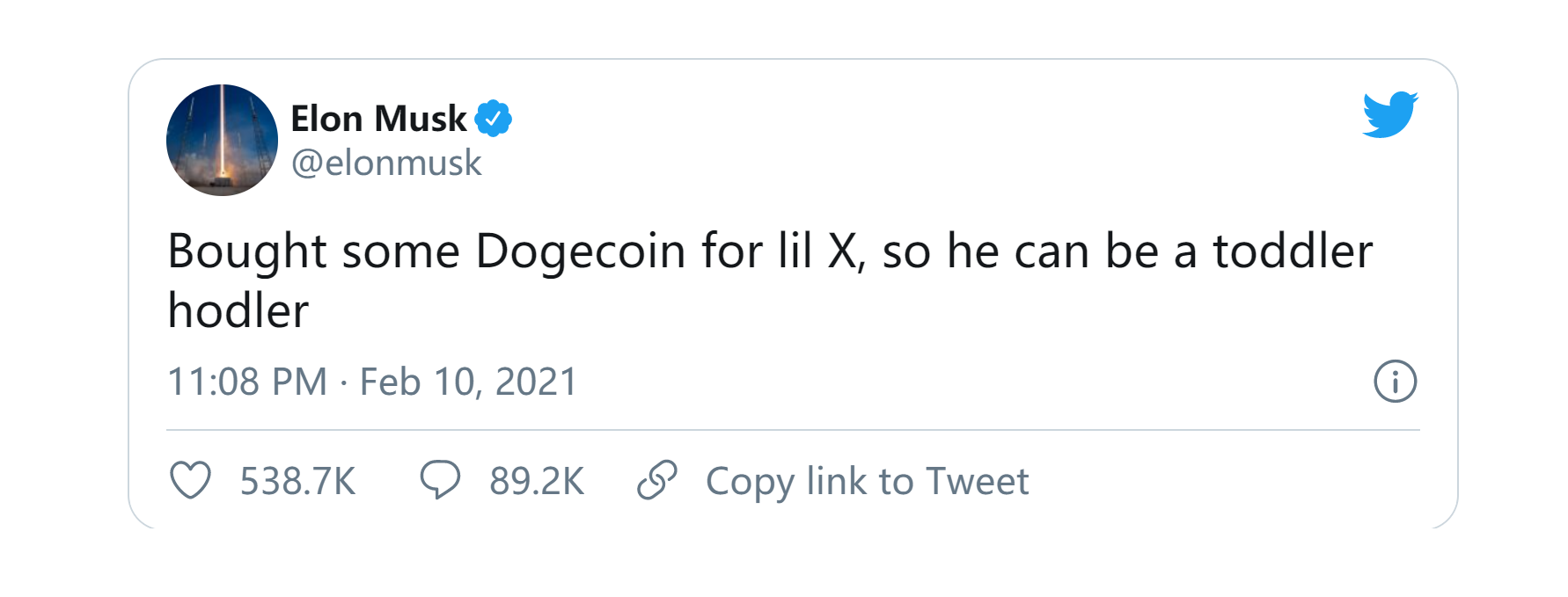This screenshot has height=597, width=1568.
Task: Click the "Copy link to Tweet" text
Action: [x=867, y=482]
